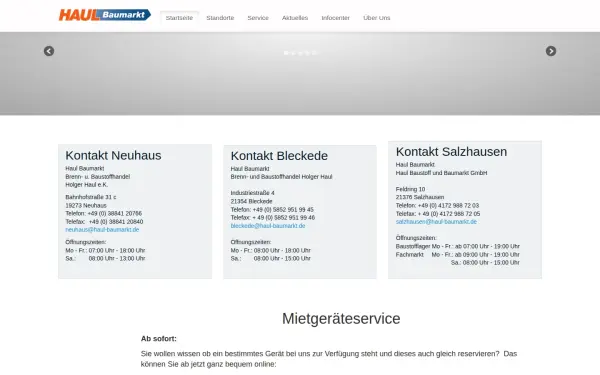Open the Startseite tab
The width and height of the screenshot is (600, 375).
click(179, 18)
